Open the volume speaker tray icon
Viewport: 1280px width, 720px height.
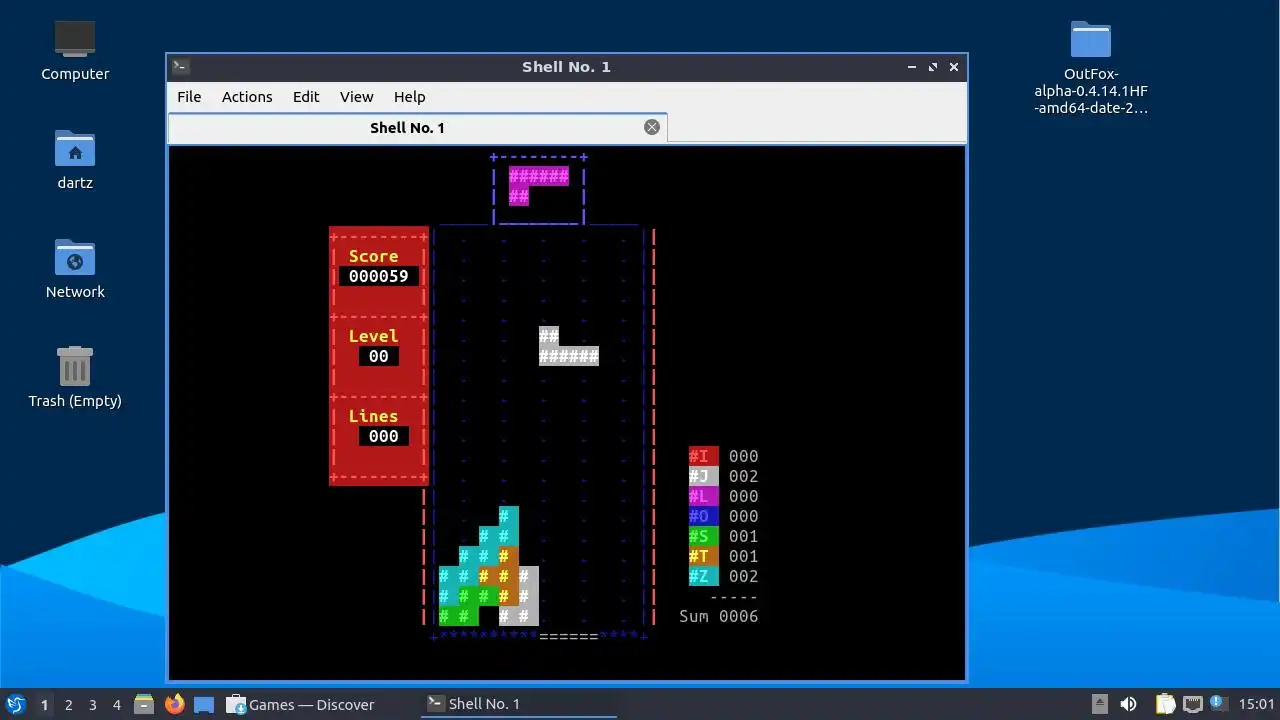1129,704
